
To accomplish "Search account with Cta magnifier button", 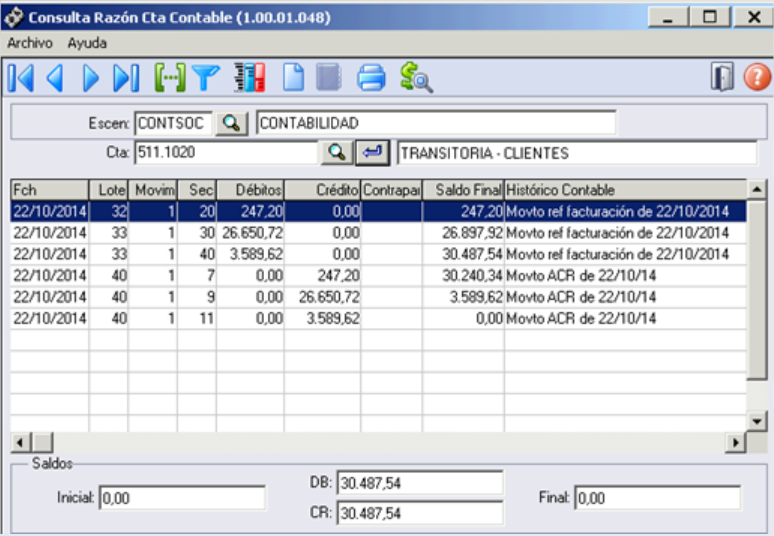I will coord(337,153).
